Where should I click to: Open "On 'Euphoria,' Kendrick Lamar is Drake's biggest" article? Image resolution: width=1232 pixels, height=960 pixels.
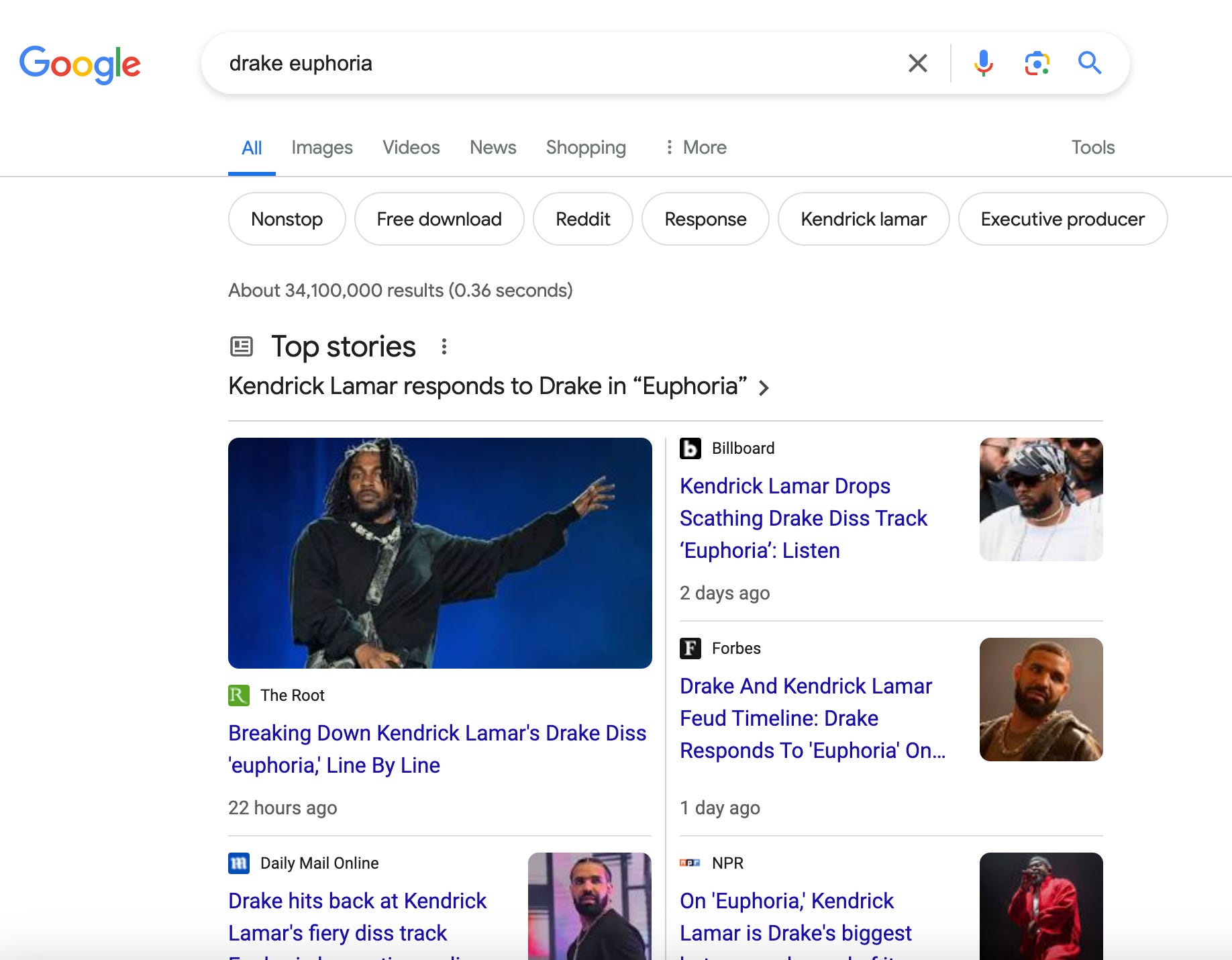pos(795,923)
